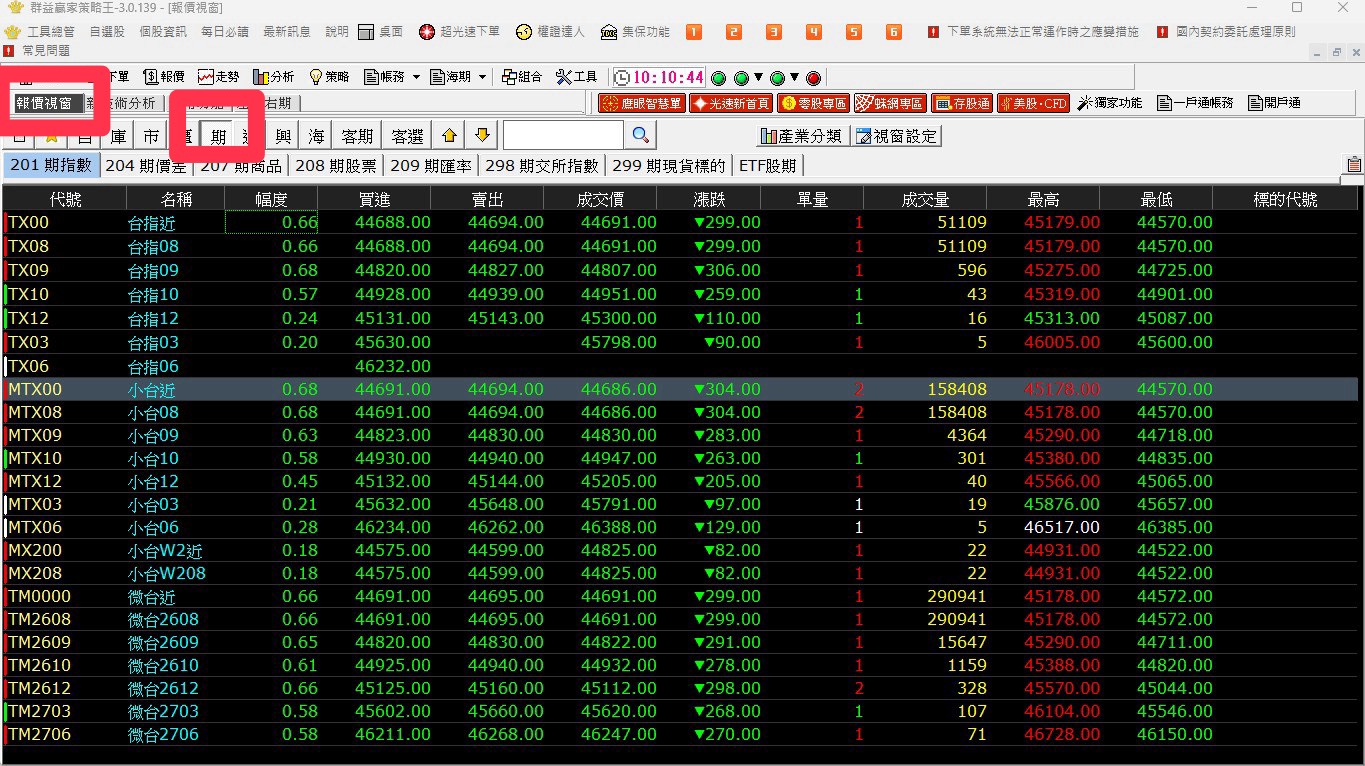Open the 工具總管 menu
The width and height of the screenshot is (1365, 766).
pyautogui.click(x=50, y=32)
